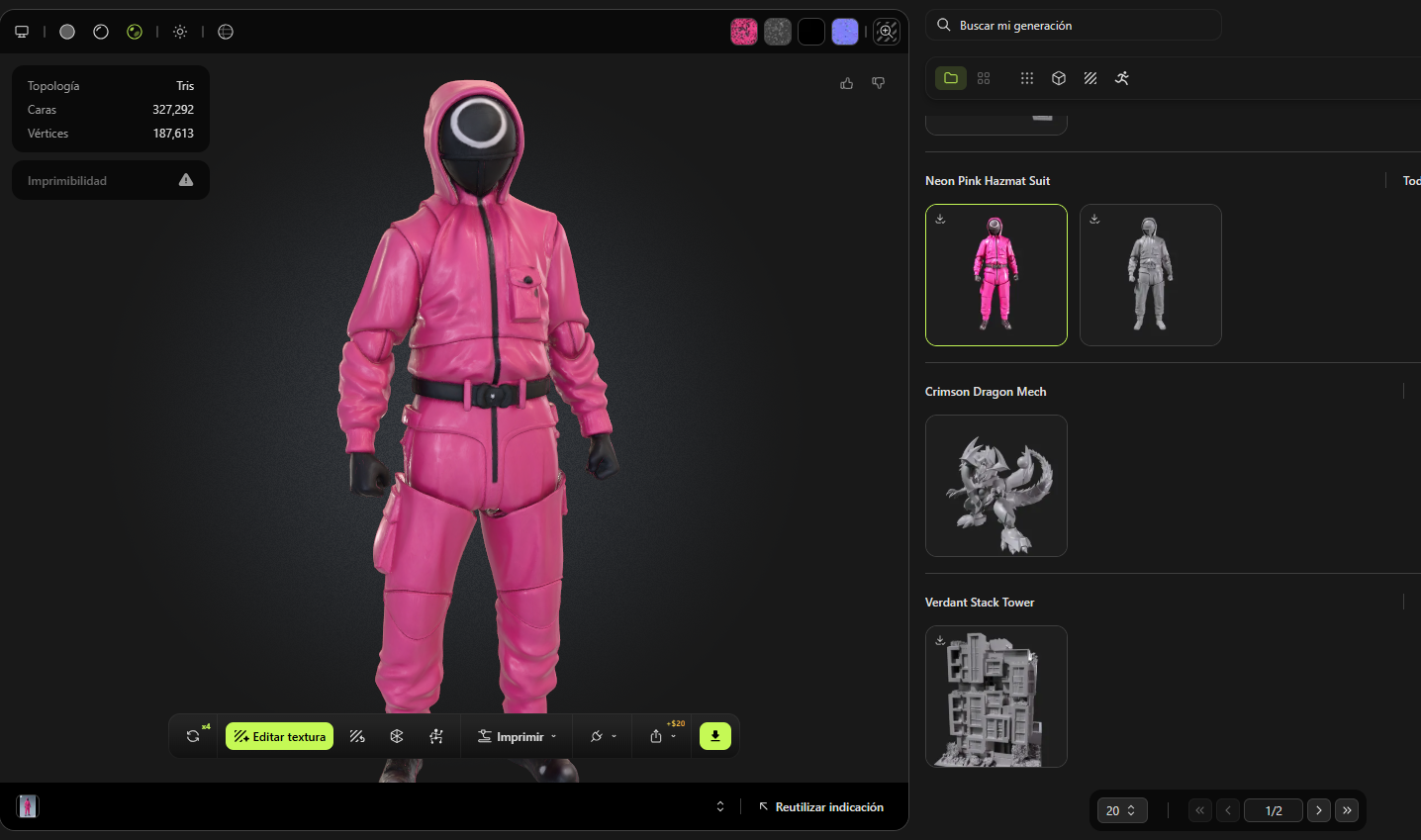Open the share export +$20 dropdown
Screen dimensions: 1421x840
point(663,736)
